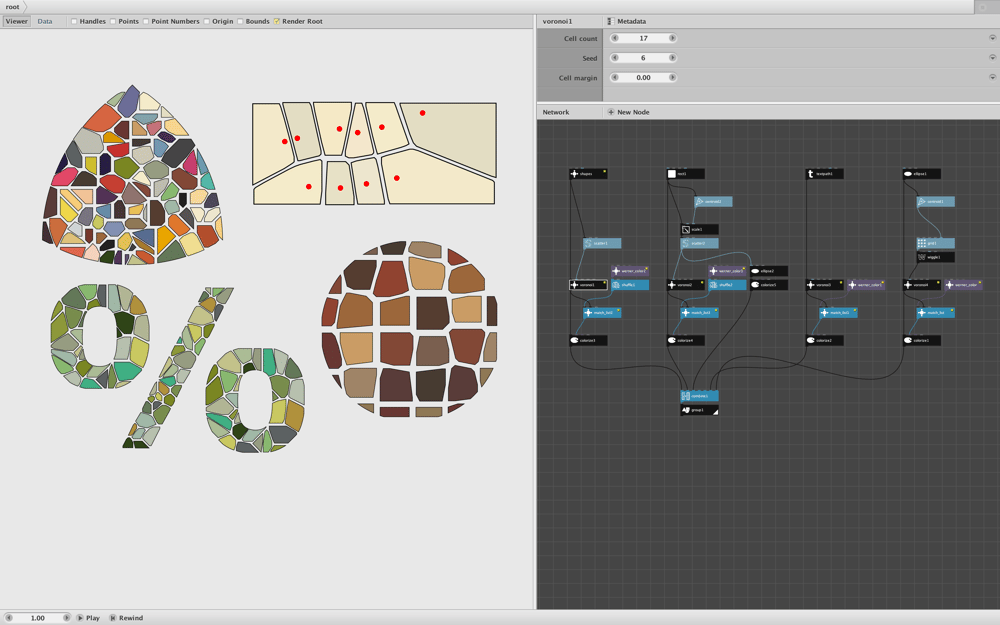Toggle the Point Numbers checkbox
Viewport: 1000px width, 625px height.
146,21
